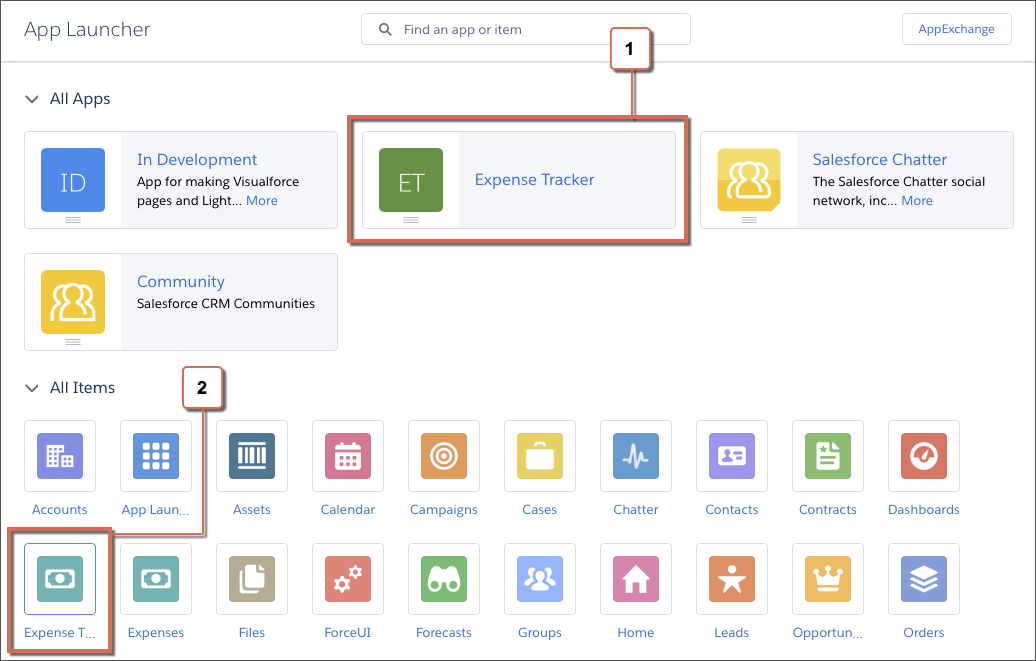This screenshot has height=661, width=1036.
Task: Open the Salesforce Chatter app link
Action: tap(879, 159)
